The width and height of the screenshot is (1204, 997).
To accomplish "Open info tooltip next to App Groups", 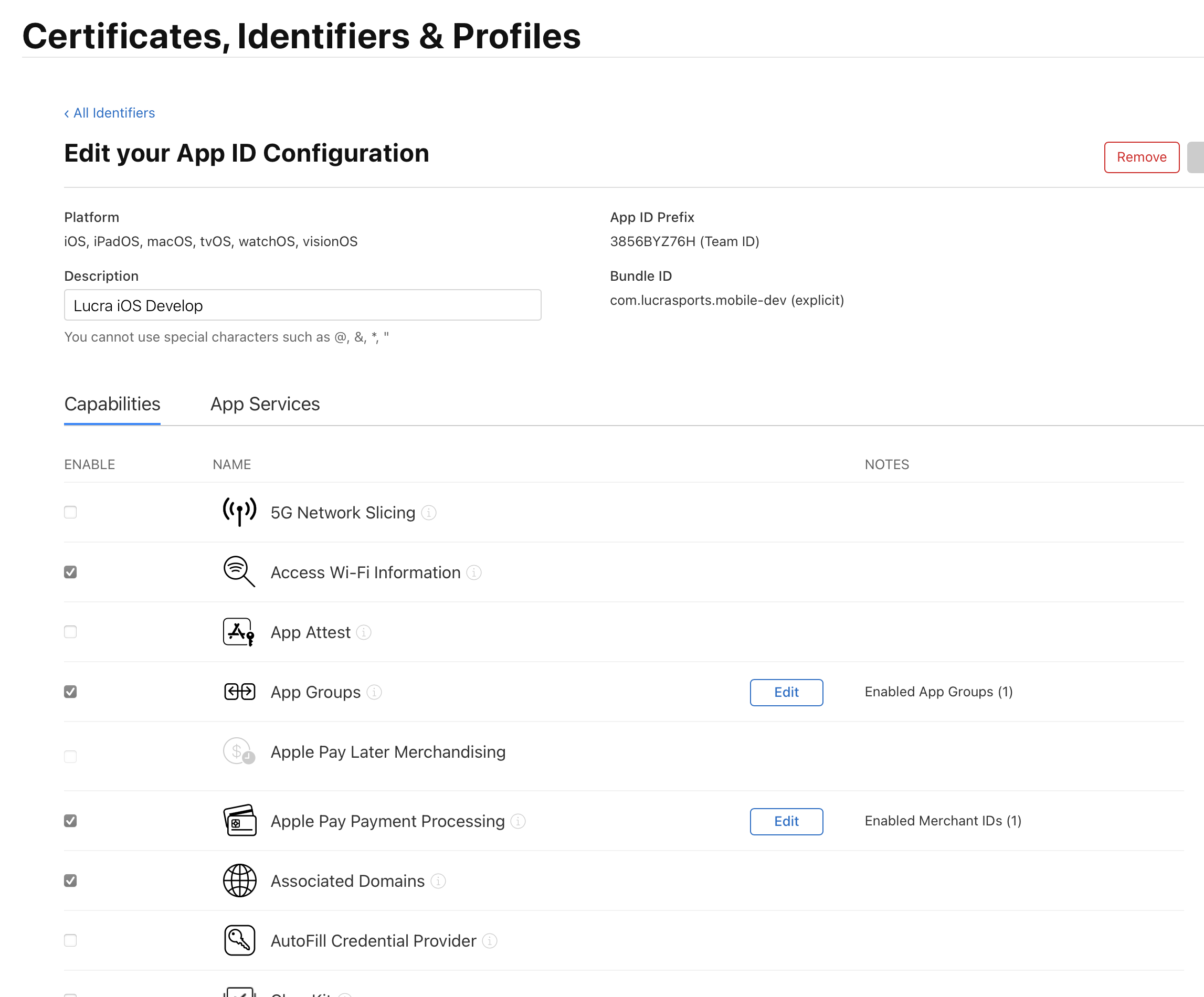I will point(374,692).
